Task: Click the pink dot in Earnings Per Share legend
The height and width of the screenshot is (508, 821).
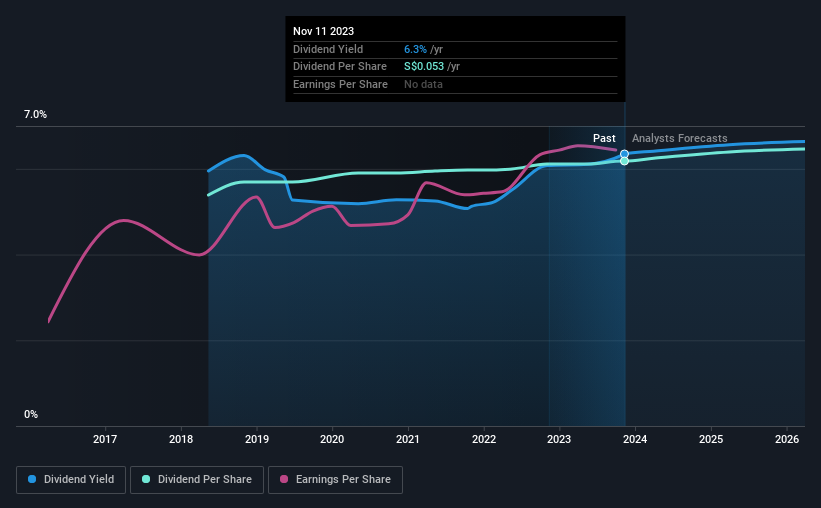Action: click(x=284, y=479)
